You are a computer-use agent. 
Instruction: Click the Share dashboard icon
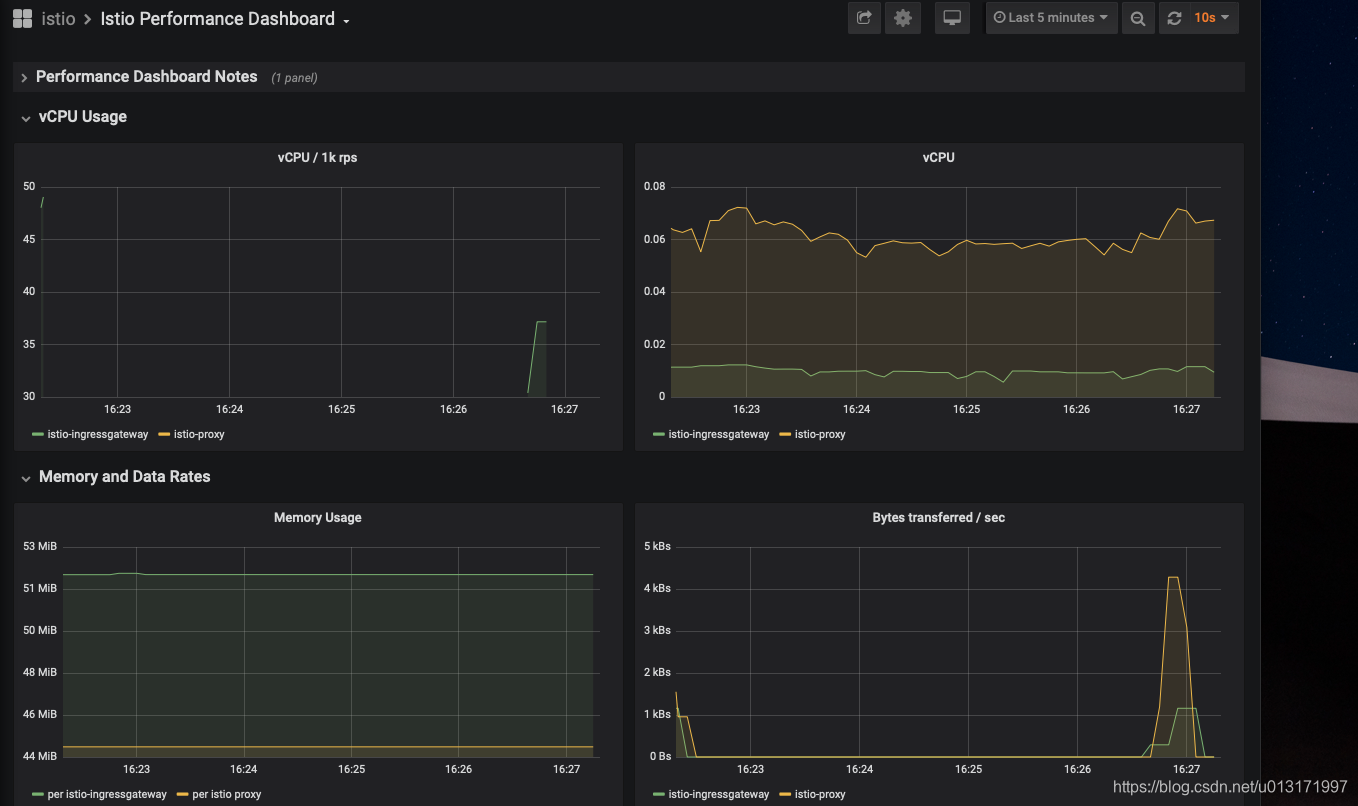coord(864,18)
